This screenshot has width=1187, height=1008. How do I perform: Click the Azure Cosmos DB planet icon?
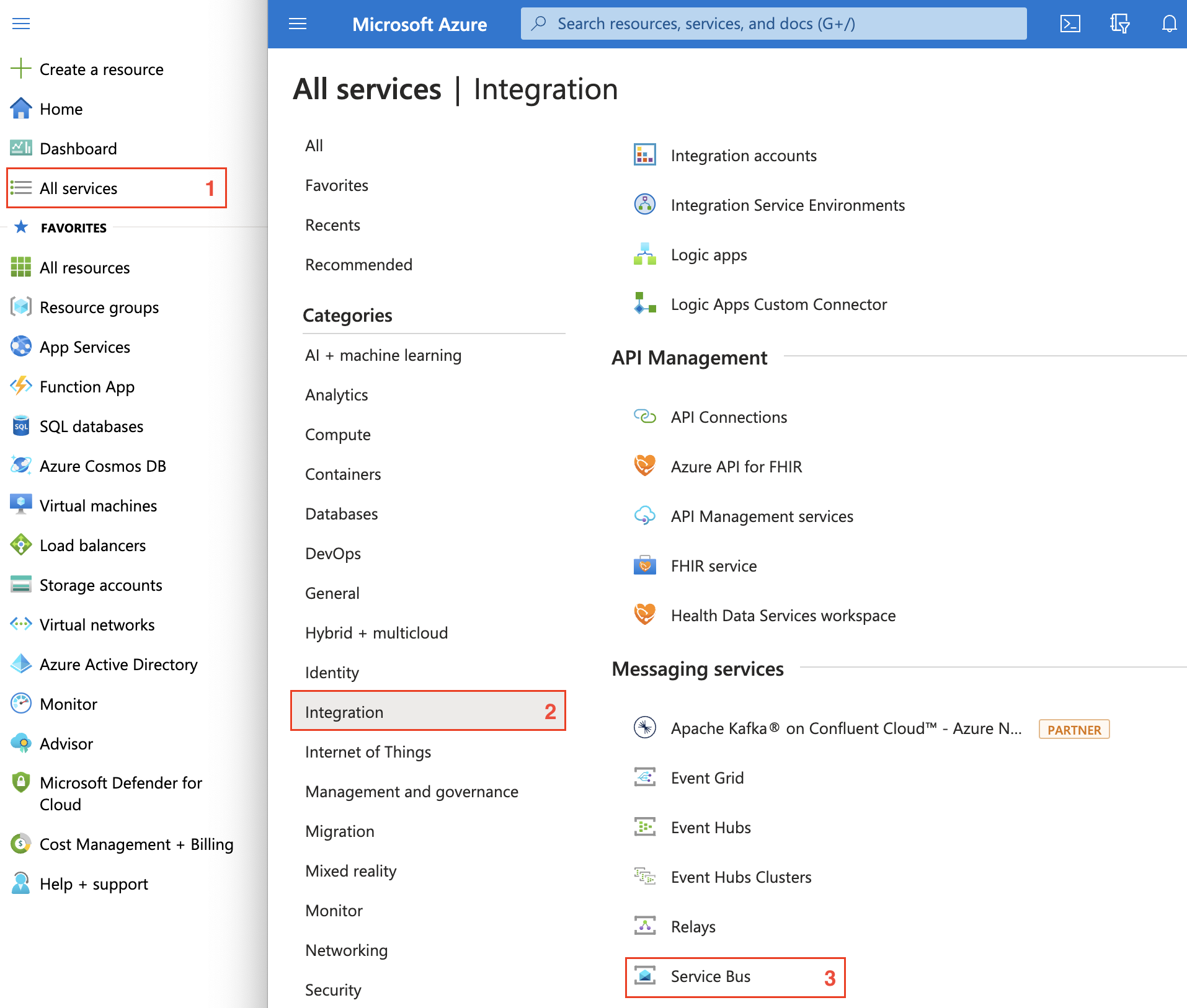tap(21, 466)
